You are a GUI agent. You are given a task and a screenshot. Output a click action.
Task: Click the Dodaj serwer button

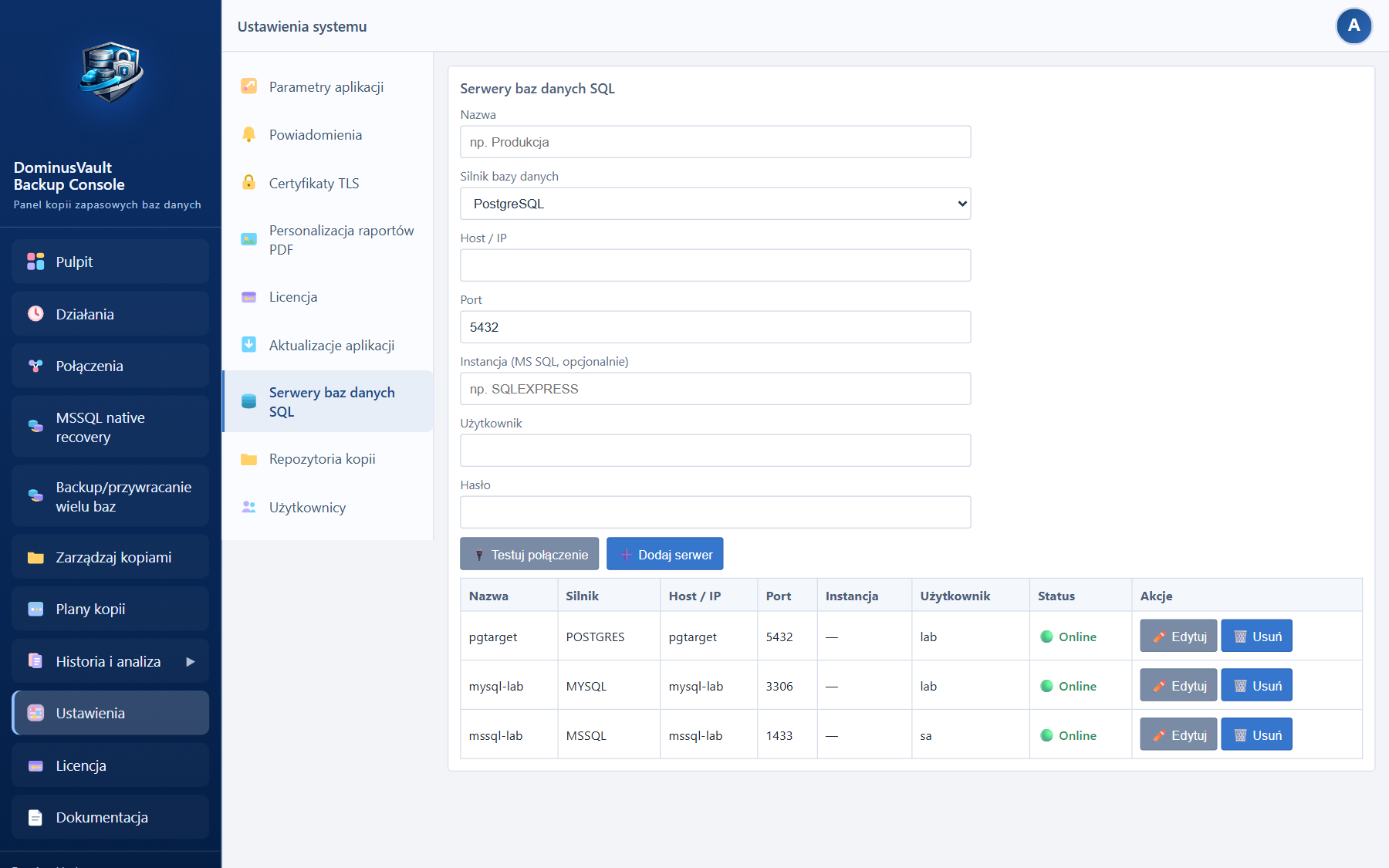[x=665, y=554]
